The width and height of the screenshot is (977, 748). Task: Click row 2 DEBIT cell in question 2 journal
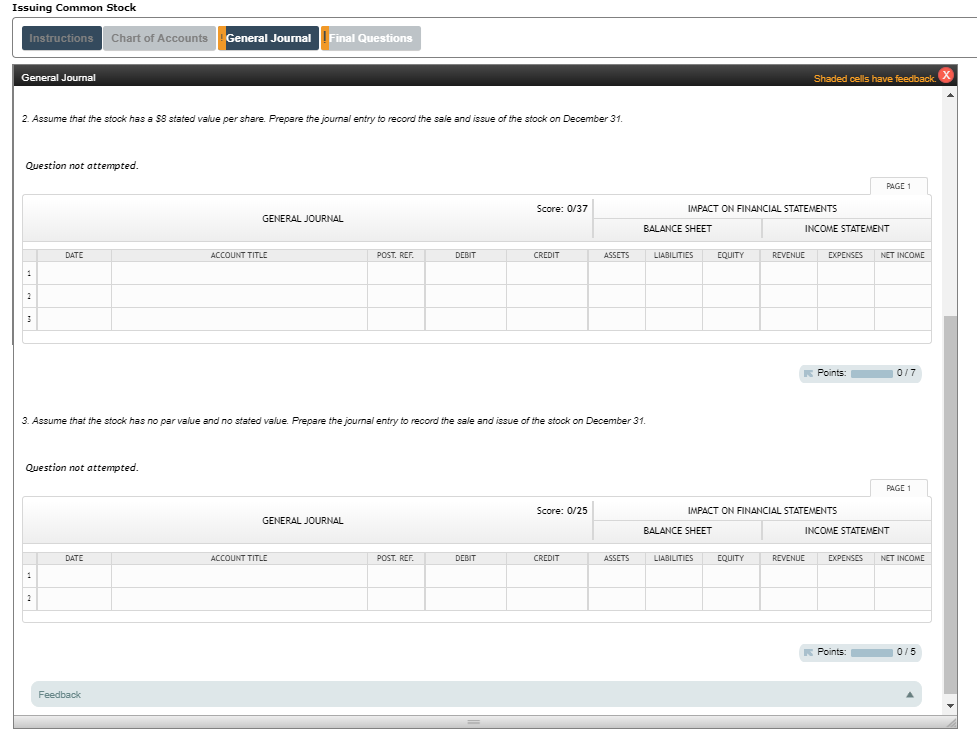(x=465, y=295)
